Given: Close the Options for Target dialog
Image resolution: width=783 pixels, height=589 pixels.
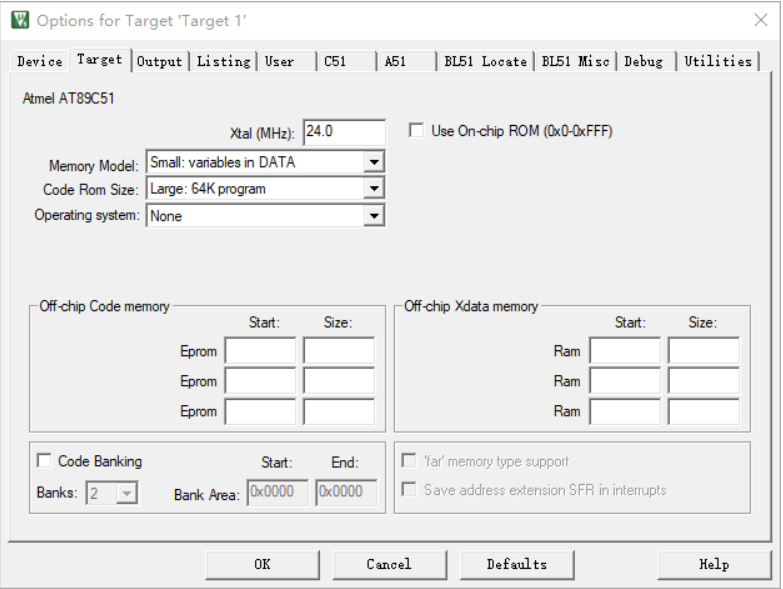Looking at the screenshot, I should [x=761, y=20].
